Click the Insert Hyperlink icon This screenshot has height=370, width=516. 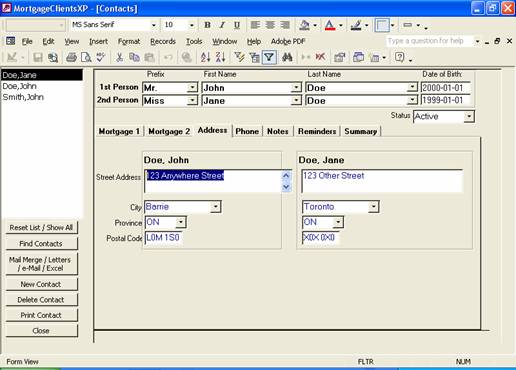(187, 57)
